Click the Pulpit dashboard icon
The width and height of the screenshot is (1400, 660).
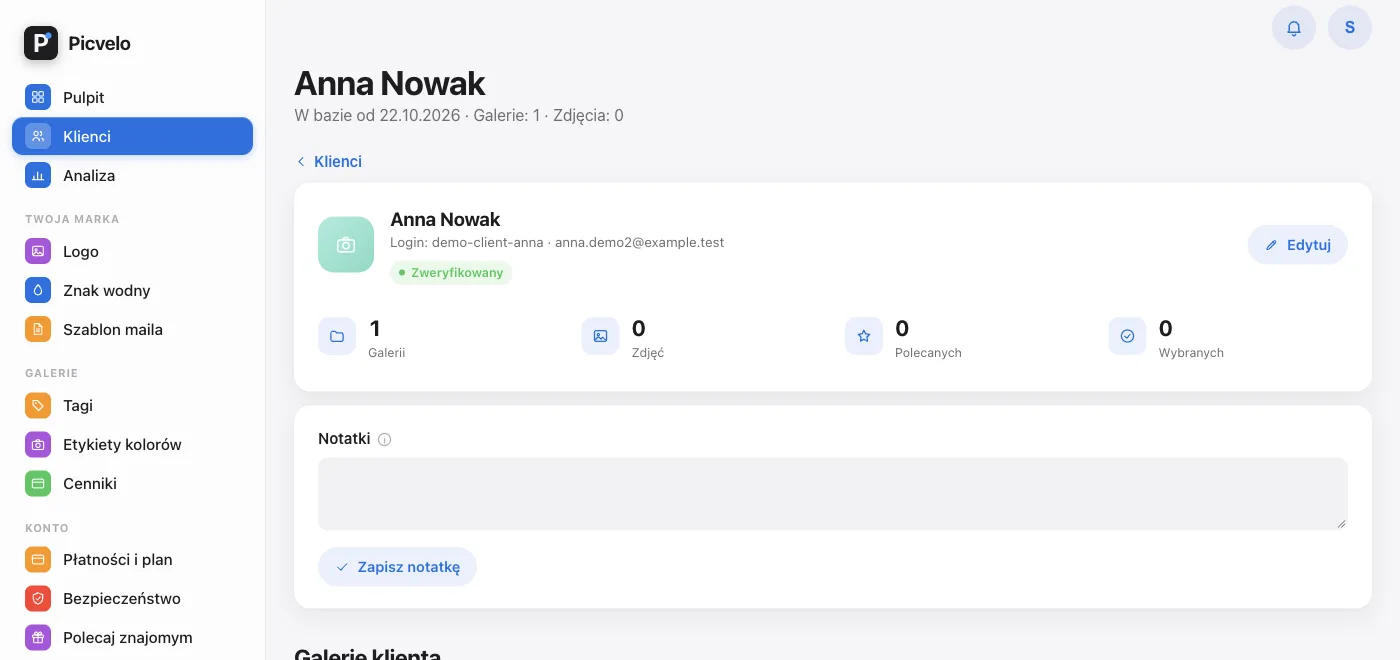38,97
